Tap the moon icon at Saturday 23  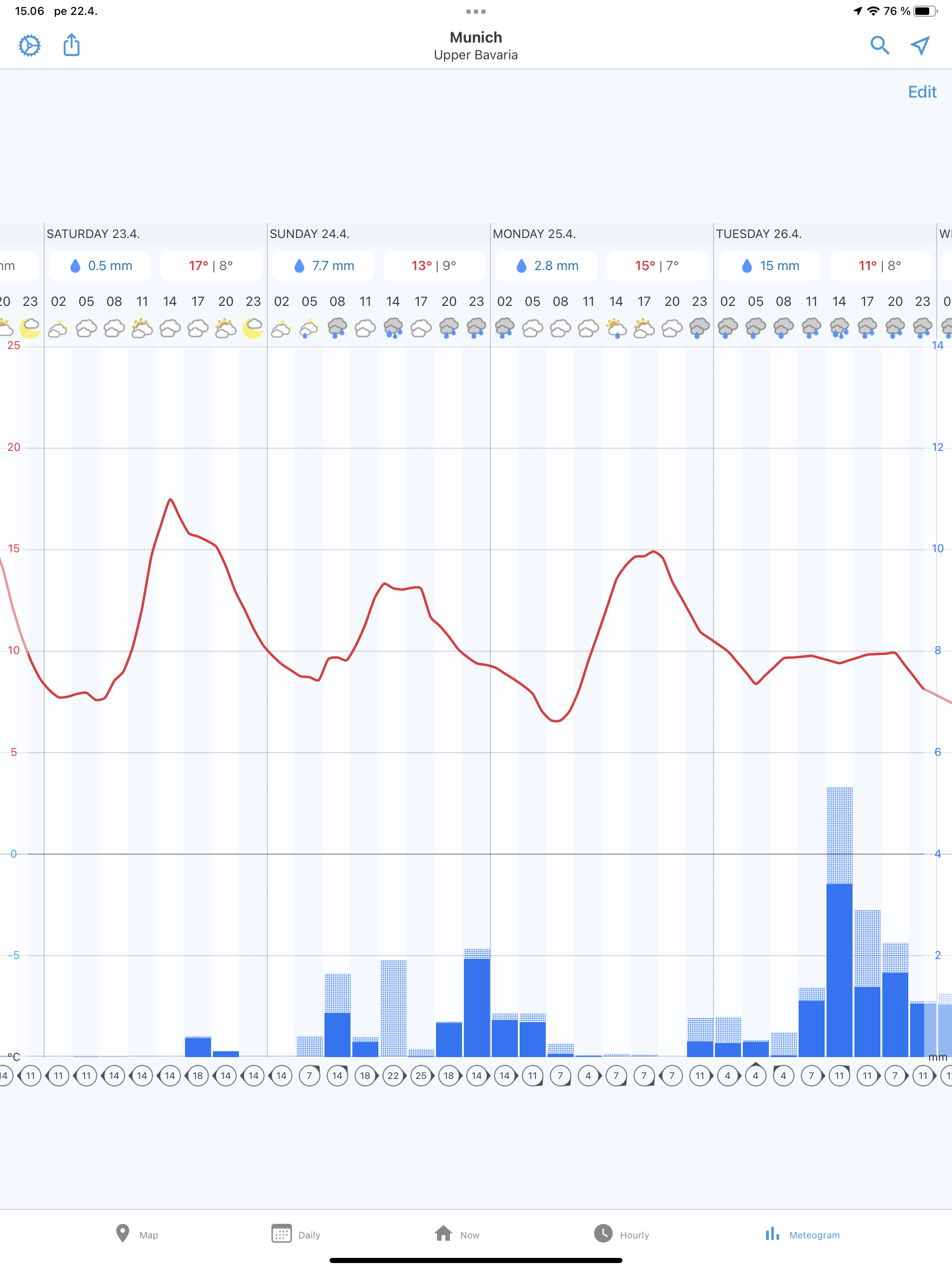click(x=252, y=328)
